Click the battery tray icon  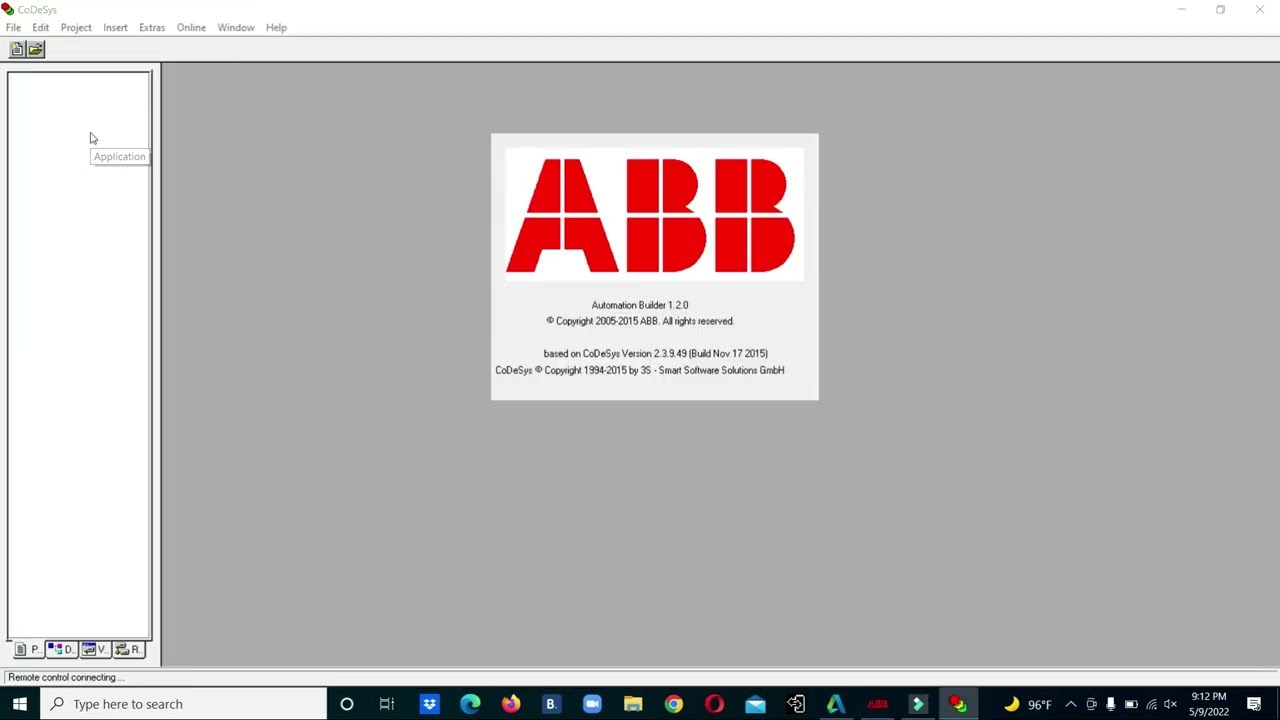pos(1131,704)
